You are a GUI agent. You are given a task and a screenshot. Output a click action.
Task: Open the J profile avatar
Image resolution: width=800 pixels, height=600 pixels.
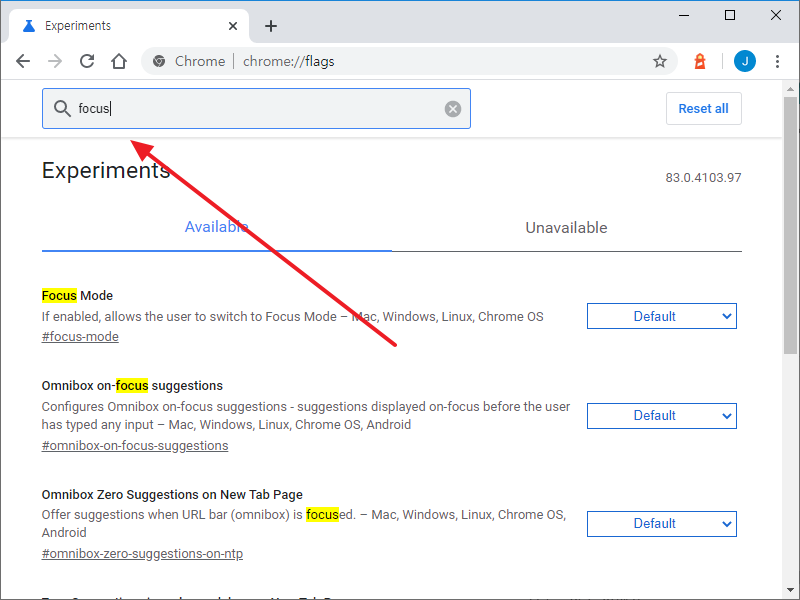tap(744, 61)
